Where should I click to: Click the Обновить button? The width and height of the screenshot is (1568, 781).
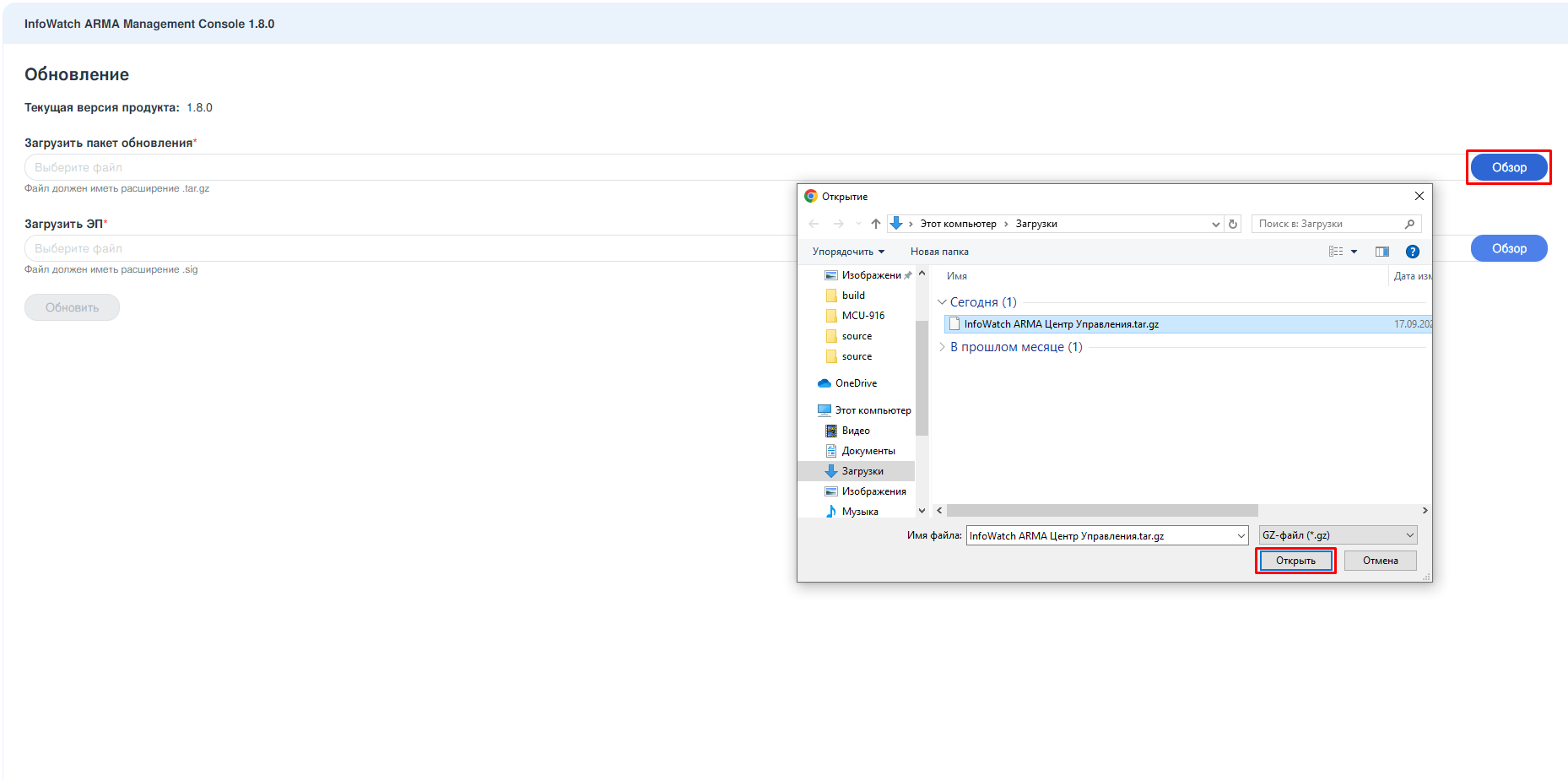point(72,307)
